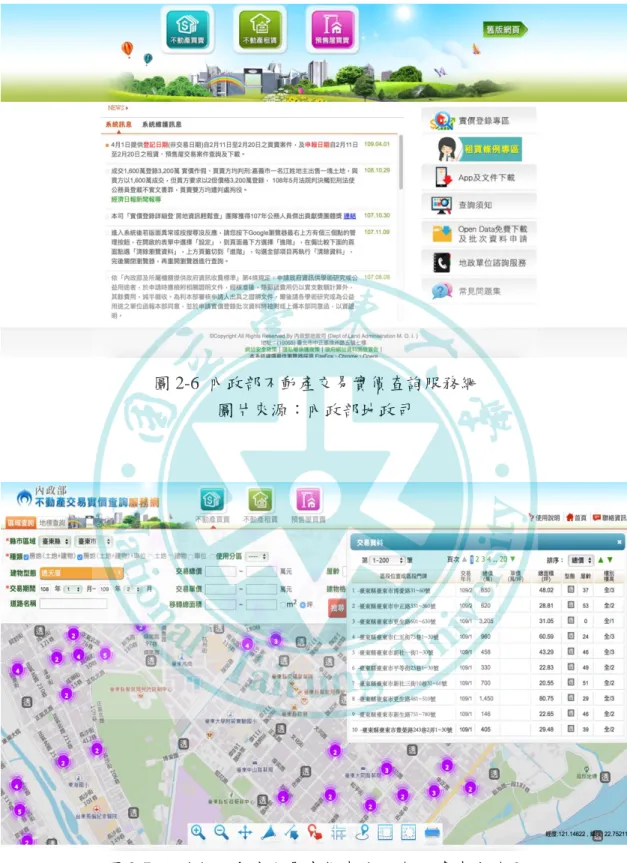
Task: Close the 交易資料 results panel
Action: (619, 542)
